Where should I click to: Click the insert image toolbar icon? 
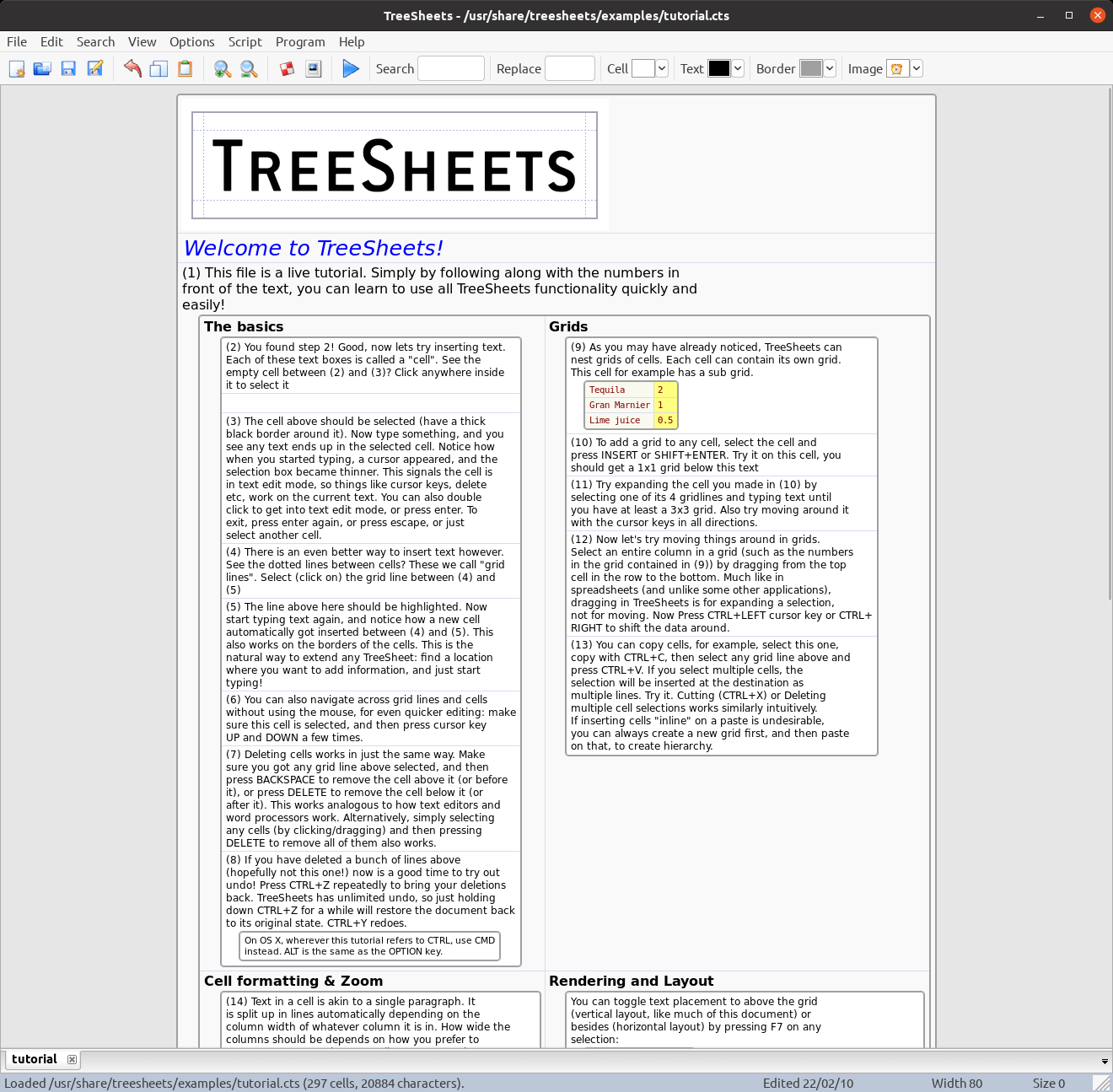314,69
